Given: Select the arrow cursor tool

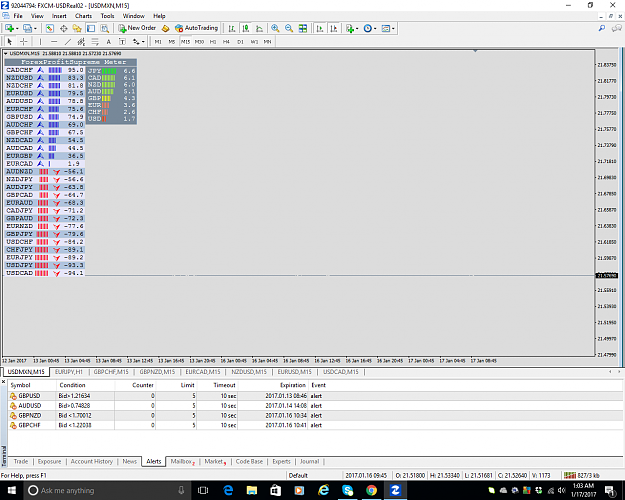Looking at the screenshot, I should click(10, 41).
